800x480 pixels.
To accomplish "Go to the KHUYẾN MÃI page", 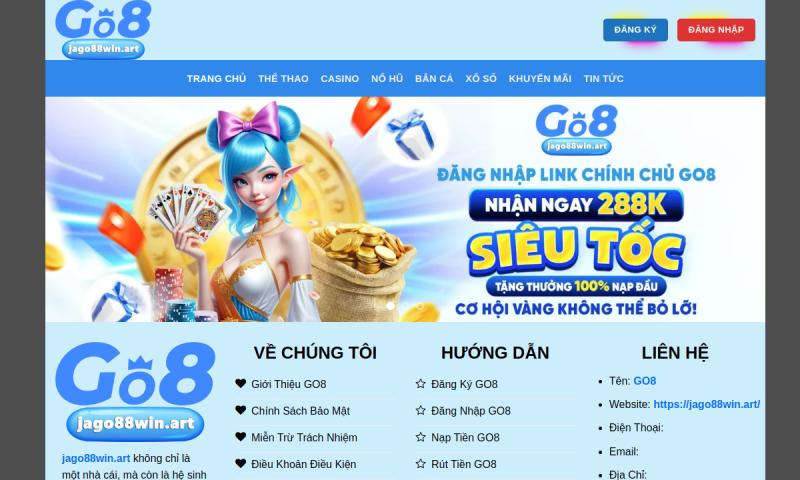I will [540, 79].
